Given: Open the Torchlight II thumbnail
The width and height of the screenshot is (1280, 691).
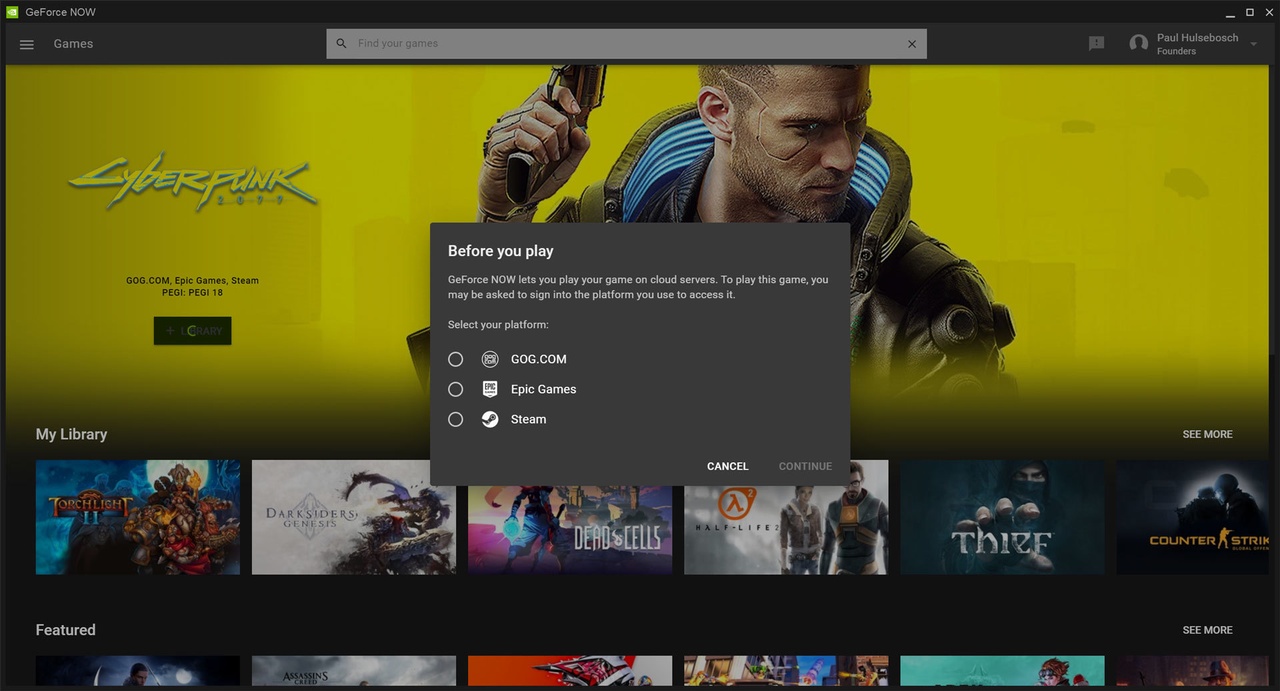Looking at the screenshot, I should pyautogui.click(x=138, y=517).
